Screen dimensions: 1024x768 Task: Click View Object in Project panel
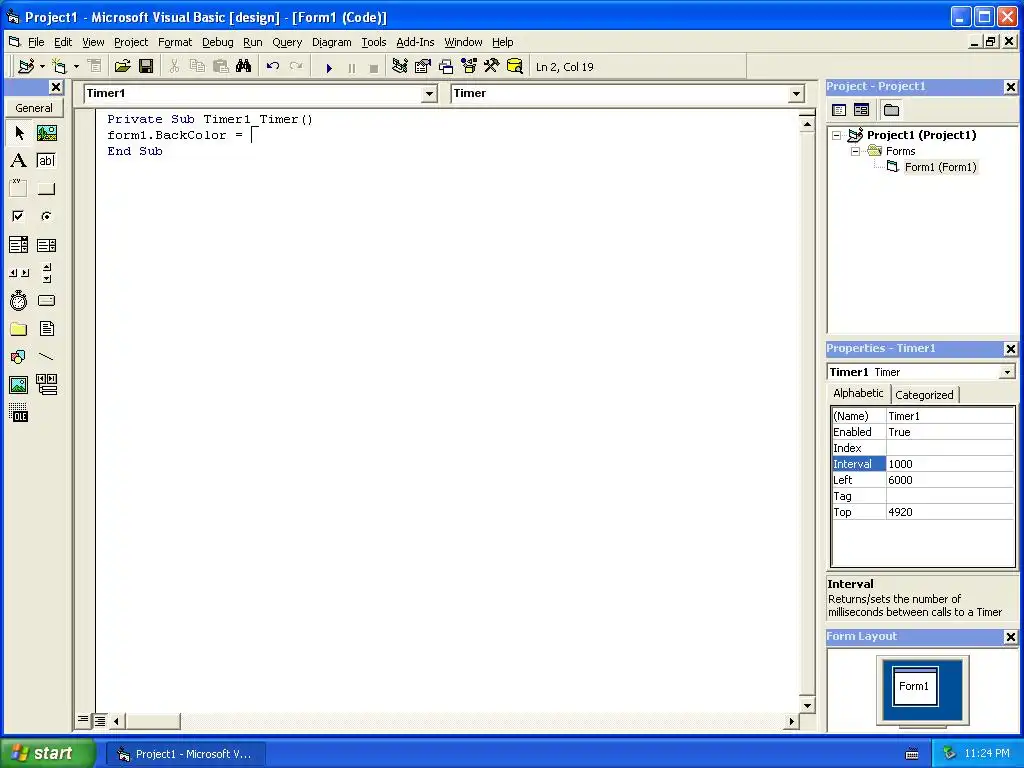point(861,110)
